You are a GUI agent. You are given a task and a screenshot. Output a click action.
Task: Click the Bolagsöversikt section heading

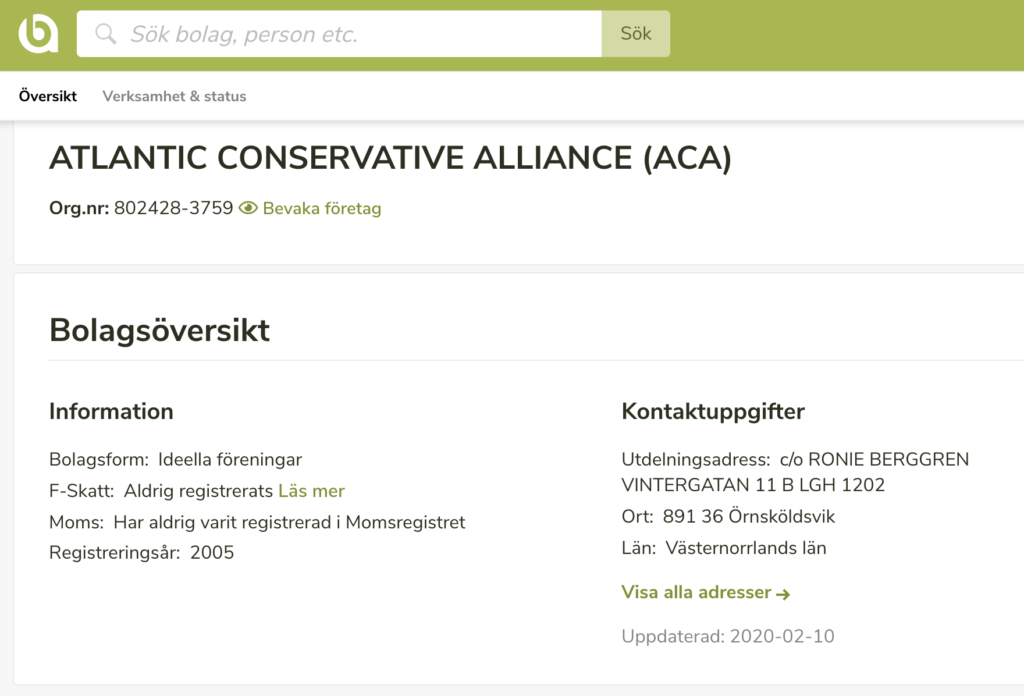pyautogui.click(x=159, y=330)
